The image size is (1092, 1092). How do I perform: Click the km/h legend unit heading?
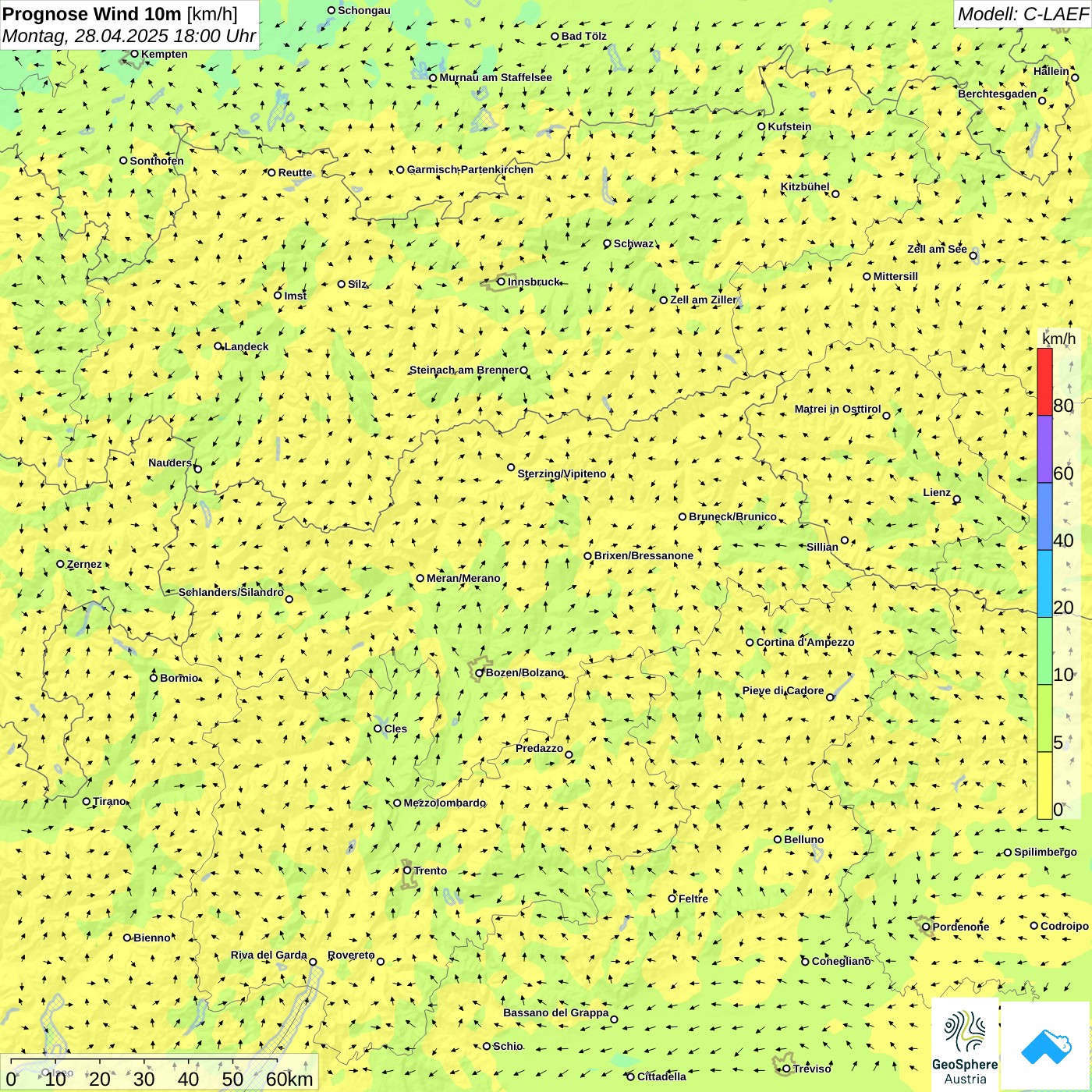tap(1058, 339)
